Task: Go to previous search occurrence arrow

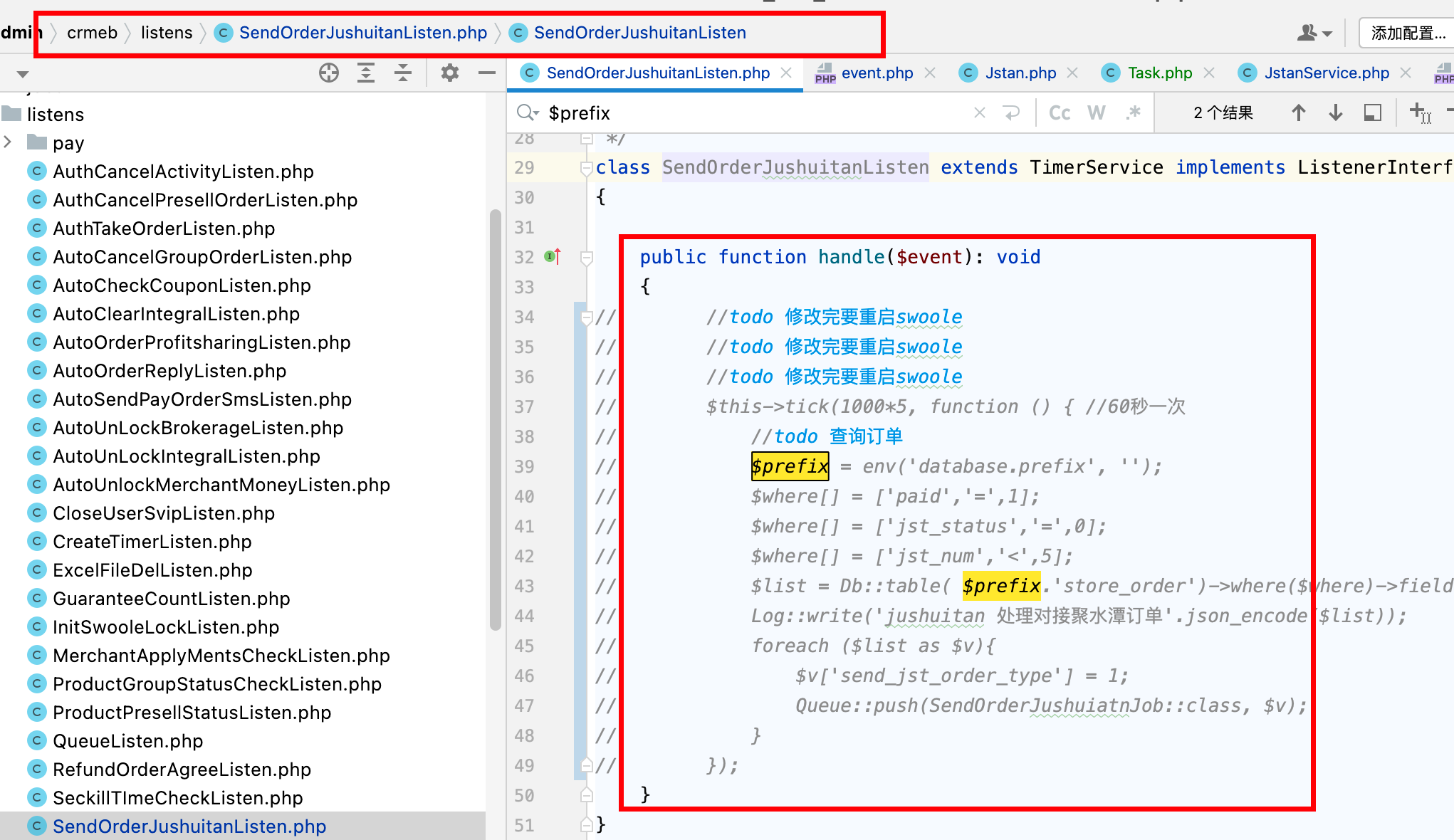Action: coord(1299,112)
